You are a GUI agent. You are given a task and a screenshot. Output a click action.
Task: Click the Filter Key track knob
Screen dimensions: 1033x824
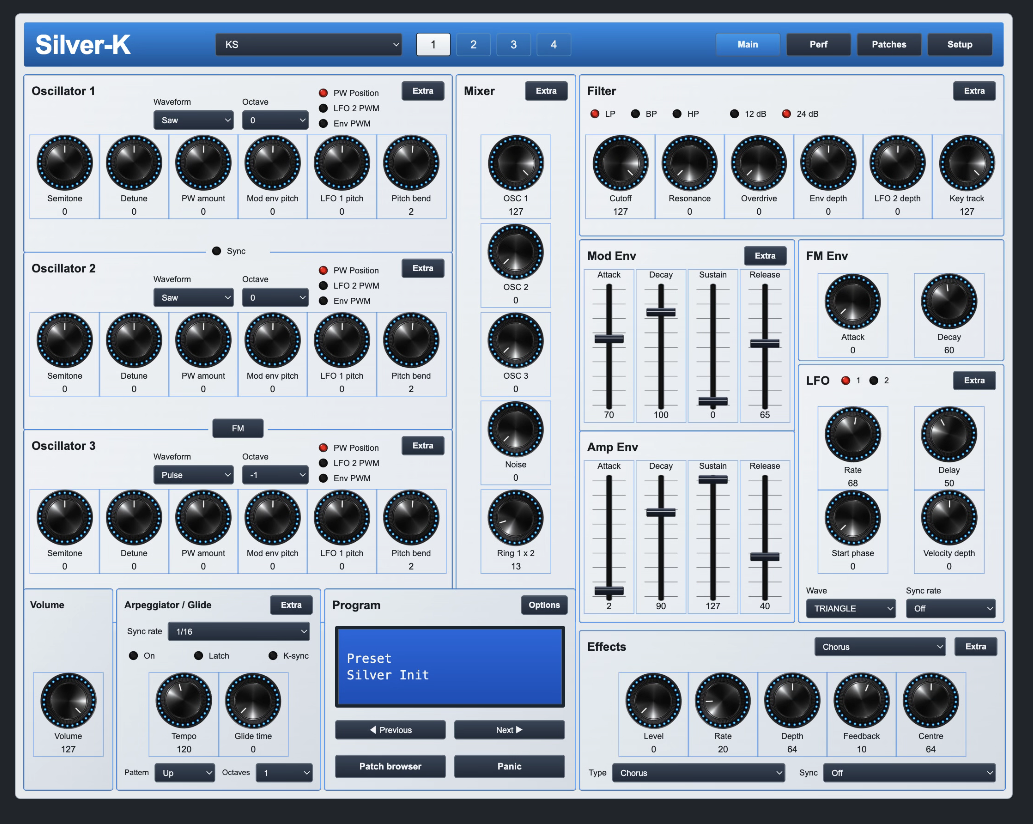(966, 163)
